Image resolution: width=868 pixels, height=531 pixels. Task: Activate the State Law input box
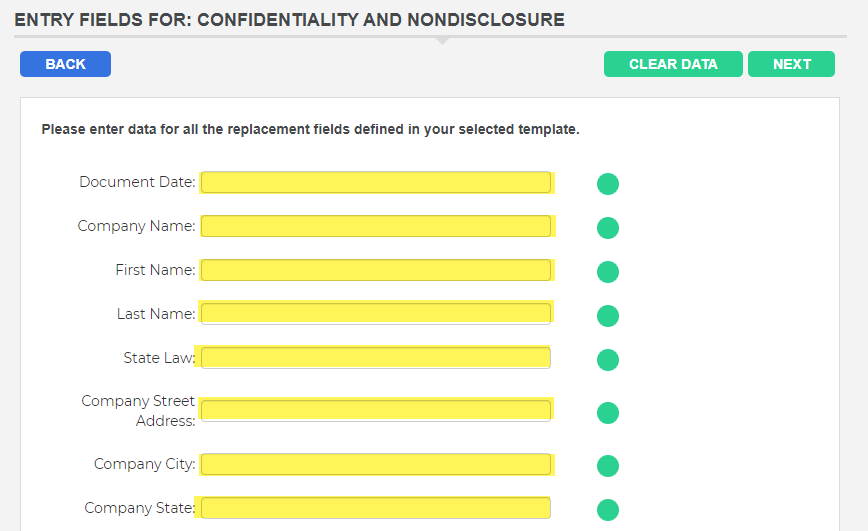pyautogui.click(x=376, y=358)
